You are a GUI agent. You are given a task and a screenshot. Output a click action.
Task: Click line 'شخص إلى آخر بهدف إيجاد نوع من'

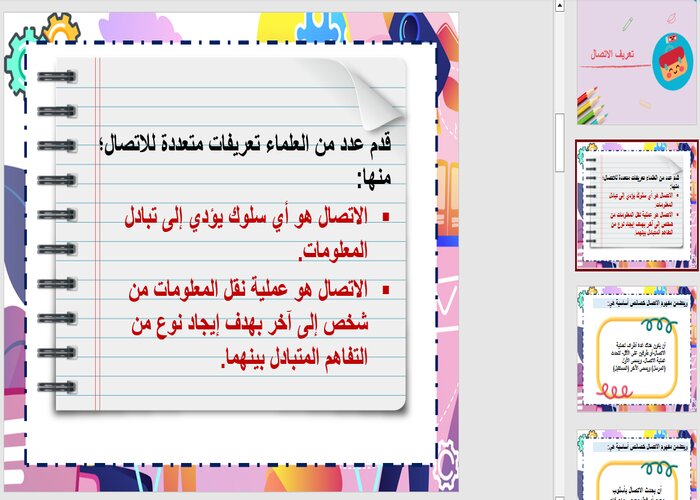(250, 324)
